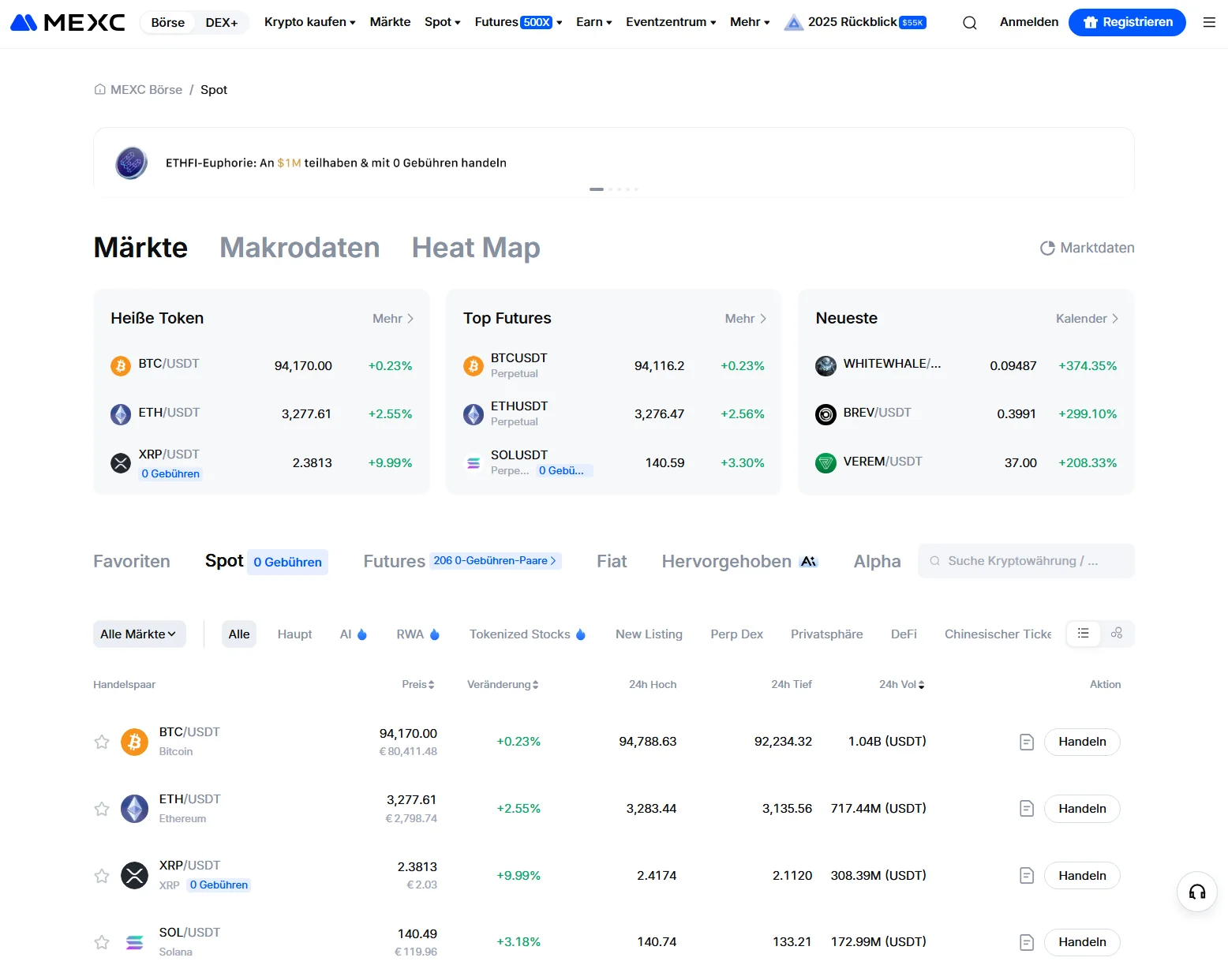Click VEREM token icon
Image resolution: width=1228 pixels, height=980 pixels.
(x=826, y=463)
